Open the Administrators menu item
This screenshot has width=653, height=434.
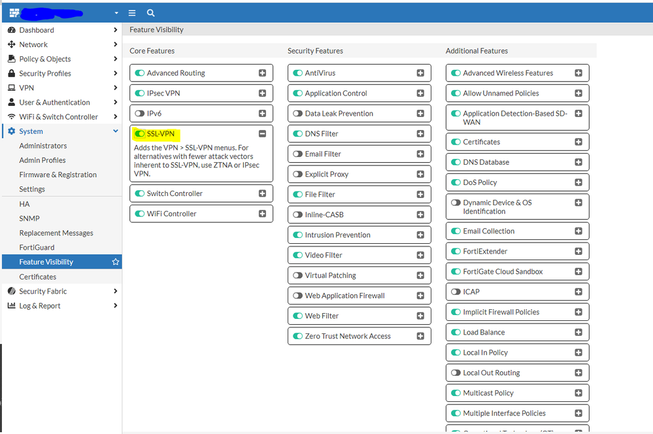43,146
